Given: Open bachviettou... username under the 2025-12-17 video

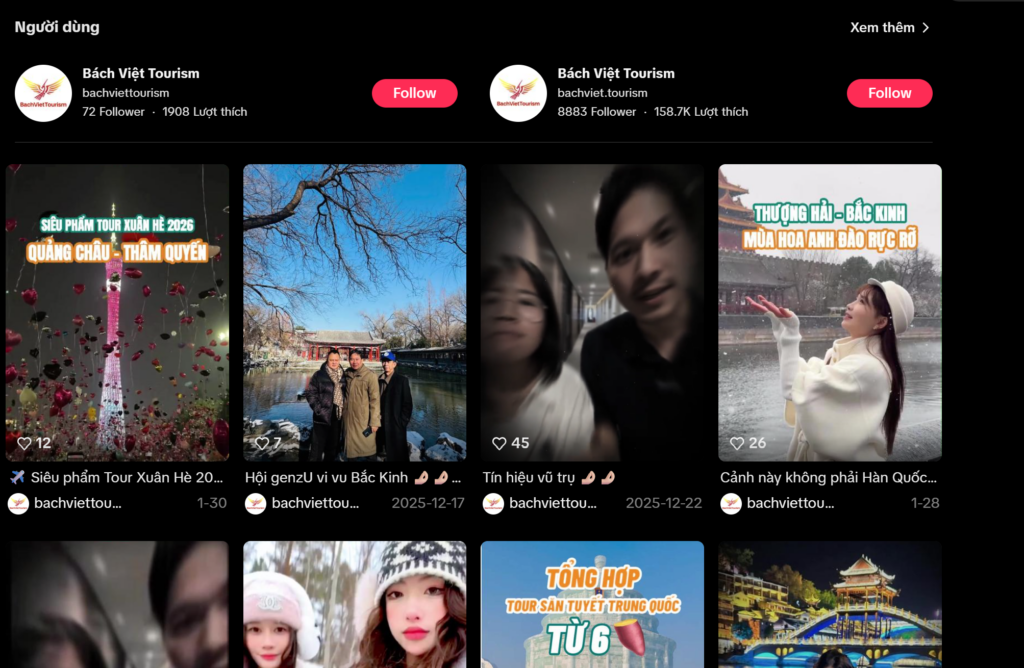Looking at the screenshot, I should [320, 503].
